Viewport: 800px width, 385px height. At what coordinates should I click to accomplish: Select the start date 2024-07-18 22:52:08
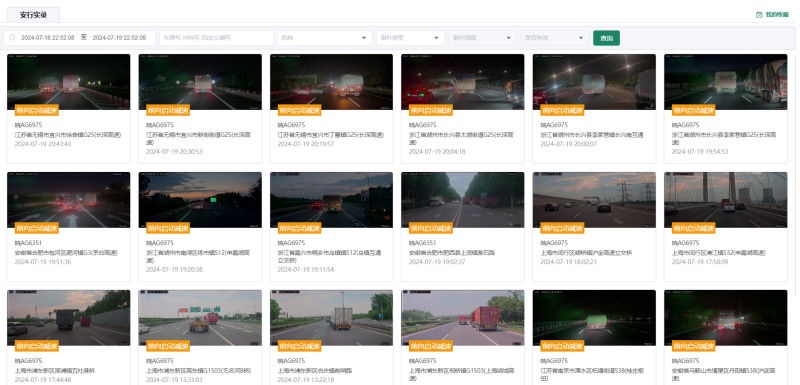(48, 38)
